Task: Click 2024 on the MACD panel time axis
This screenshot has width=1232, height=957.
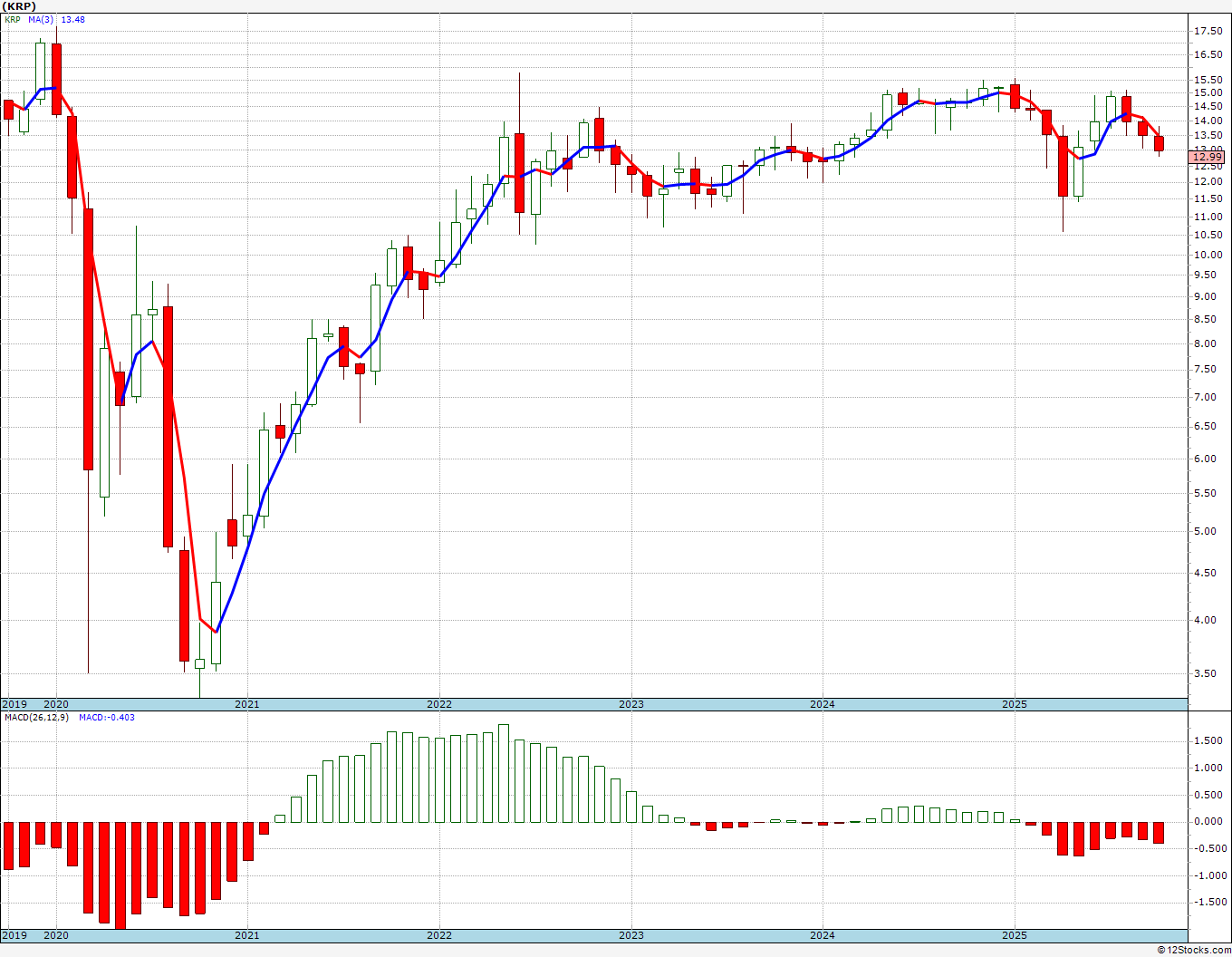Action: point(823,935)
